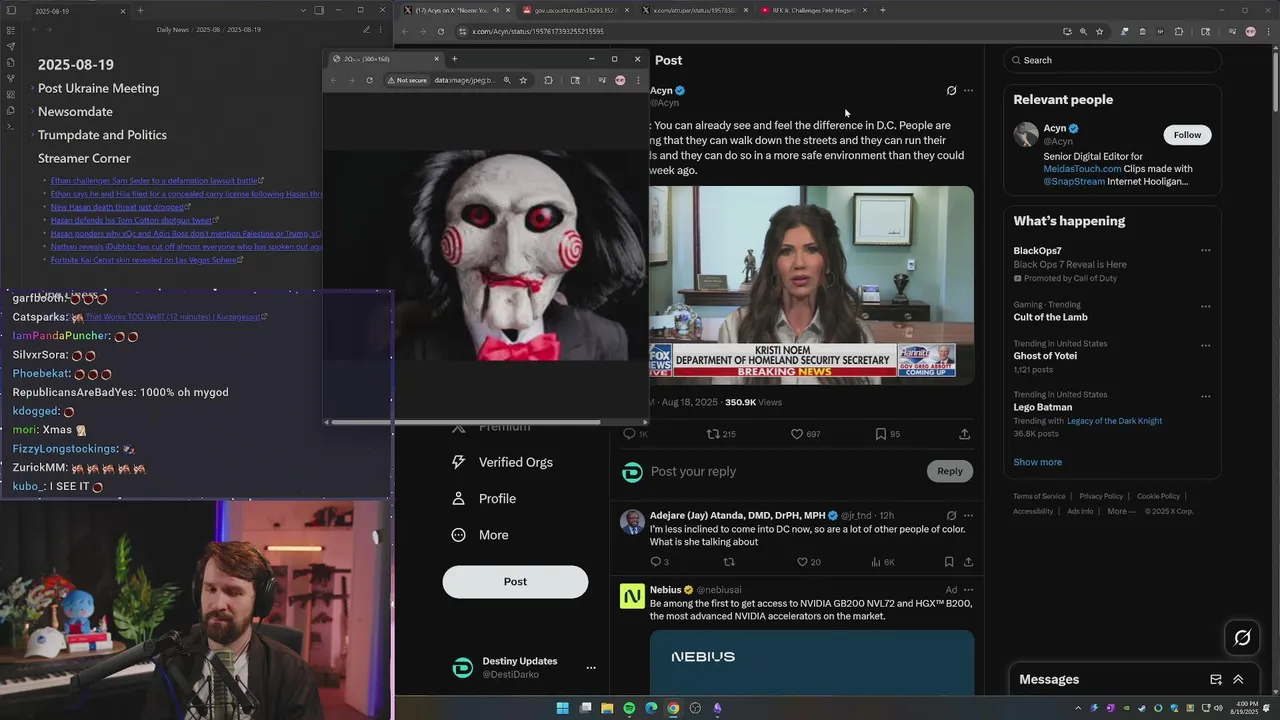Screen dimensions: 1280x720
Task: Open the Grok icon on Acyn's post
Action: [951, 91]
